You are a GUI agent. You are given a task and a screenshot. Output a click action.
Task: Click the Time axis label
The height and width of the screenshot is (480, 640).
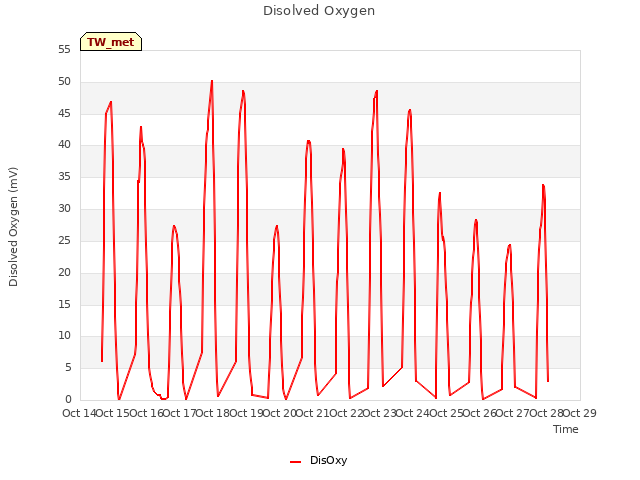click(566, 429)
